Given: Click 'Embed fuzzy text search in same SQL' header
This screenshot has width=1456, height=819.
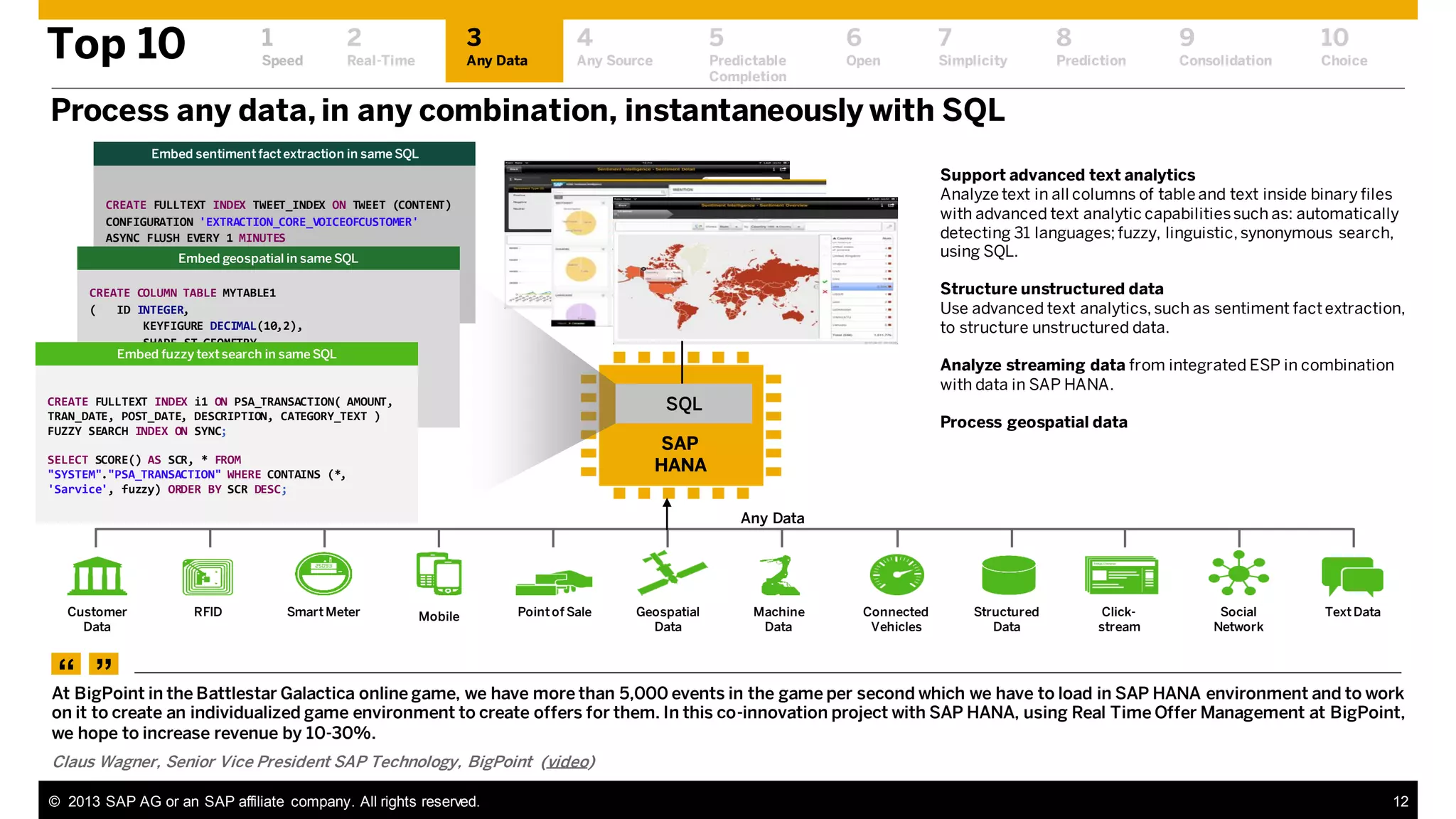Looking at the screenshot, I should pos(227,354).
